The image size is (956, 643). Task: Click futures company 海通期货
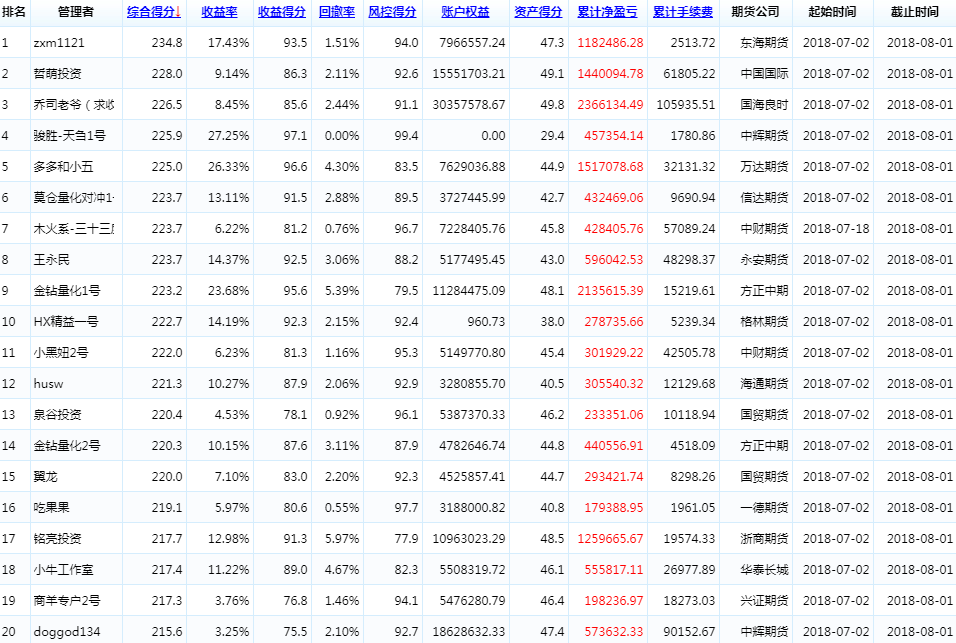pyautogui.click(x=765, y=384)
